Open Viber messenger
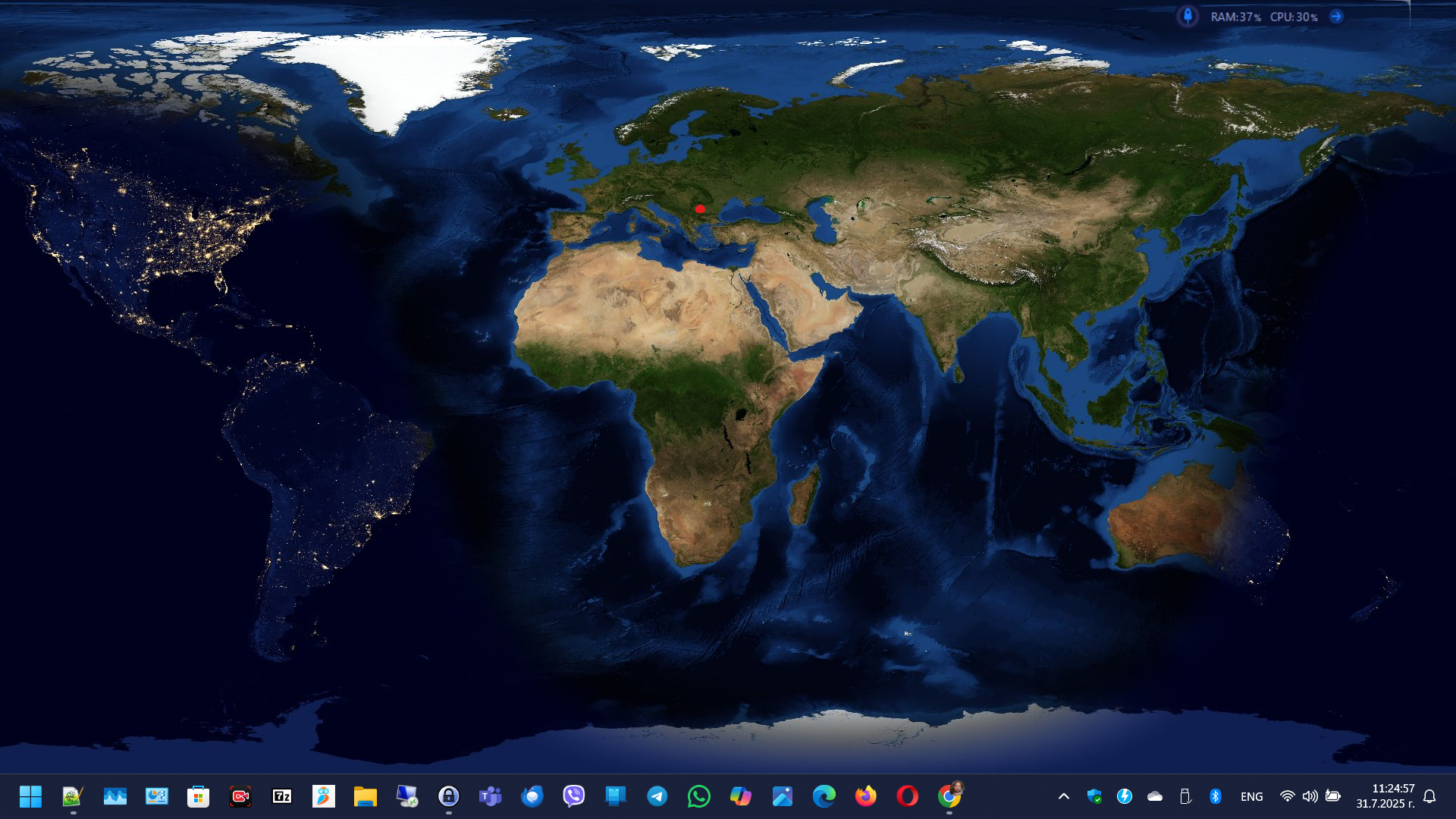The height and width of the screenshot is (819, 1456). [574, 796]
